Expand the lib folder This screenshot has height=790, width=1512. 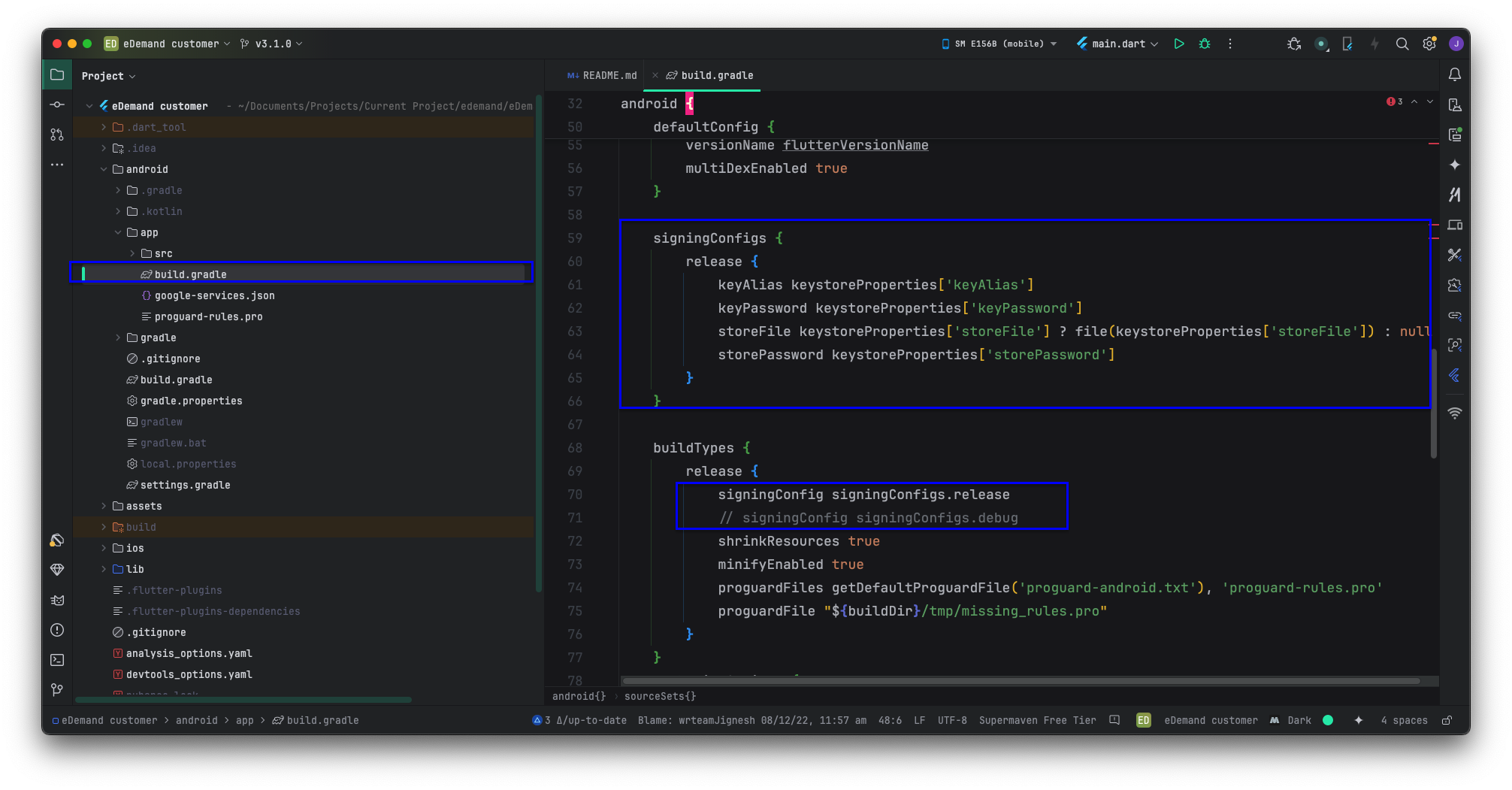(x=104, y=569)
